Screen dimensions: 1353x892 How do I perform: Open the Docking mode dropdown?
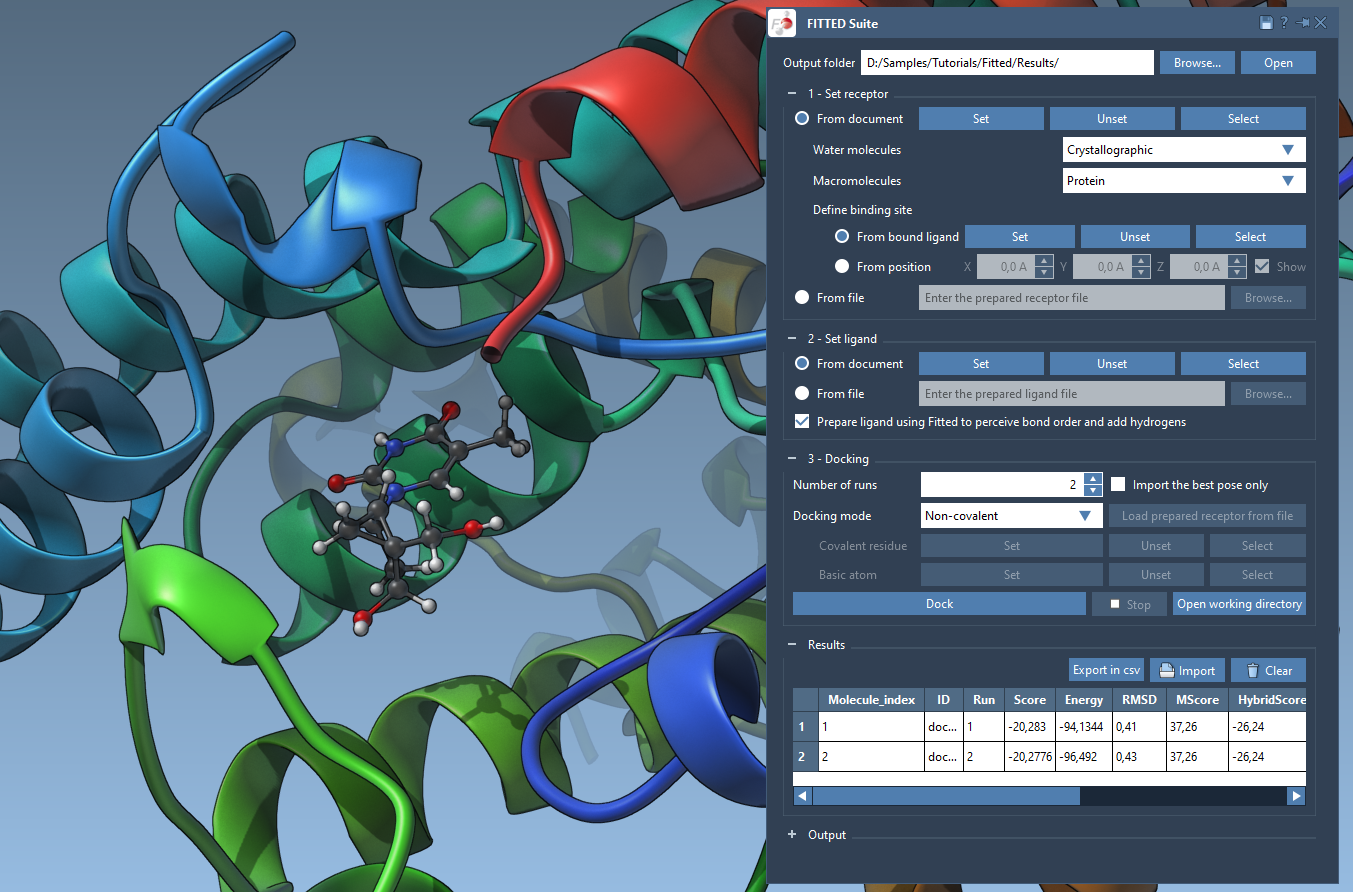click(1011, 516)
